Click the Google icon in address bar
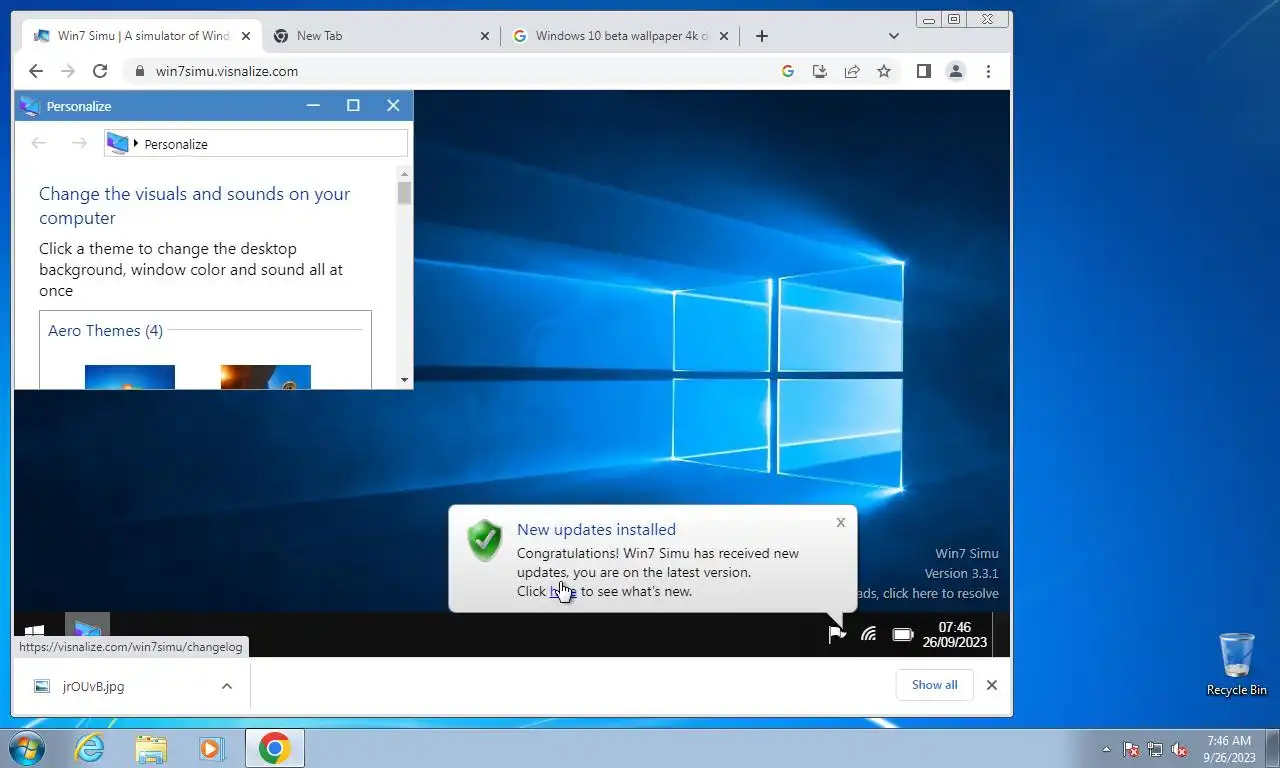This screenshot has width=1280, height=768. [788, 71]
